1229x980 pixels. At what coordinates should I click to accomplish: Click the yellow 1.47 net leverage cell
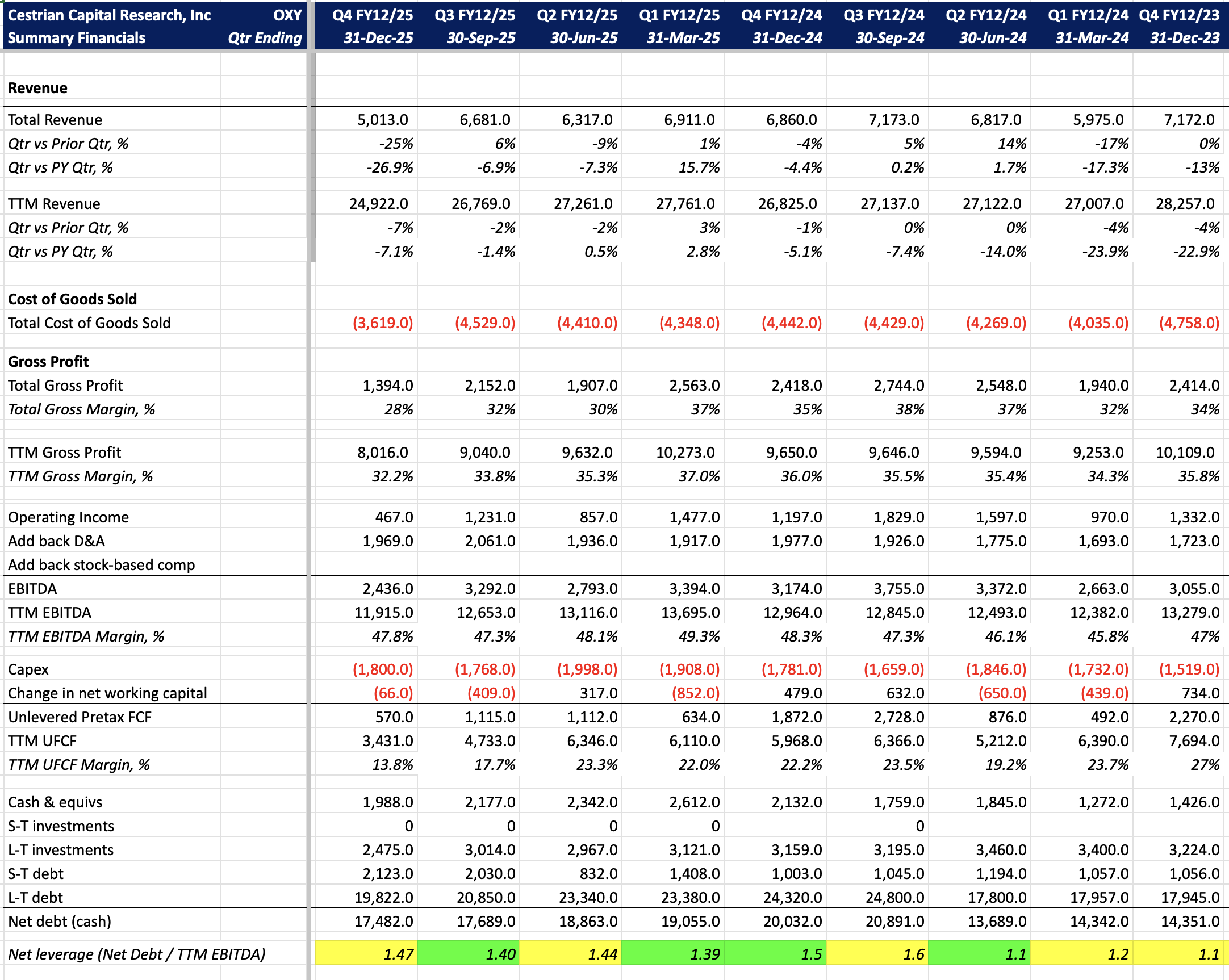[366, 954]
